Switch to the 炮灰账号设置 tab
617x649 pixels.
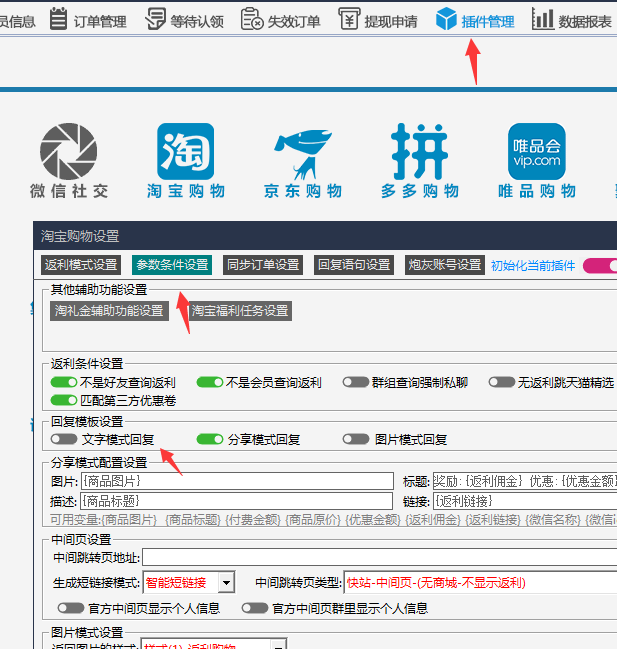(x=445, y=265)
